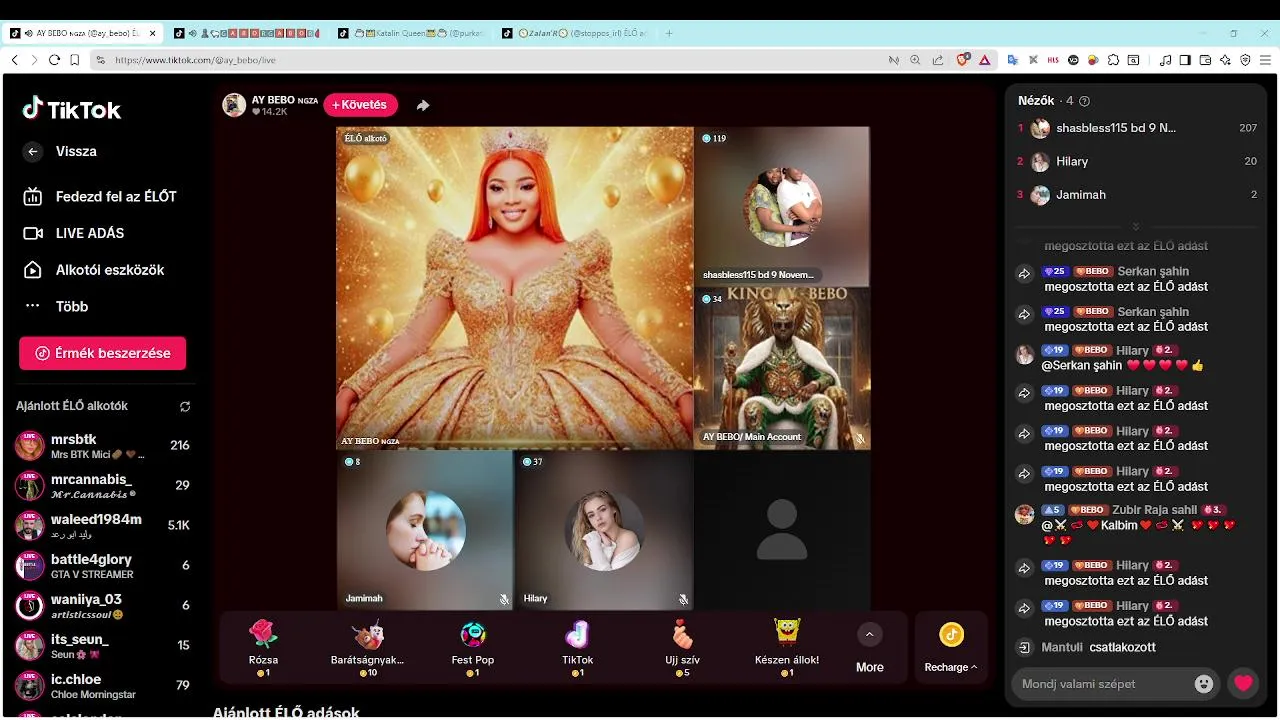Open the Több menu
This screenshot has width=1280, height=720.
pyautogui.click(x=57, y=307)
